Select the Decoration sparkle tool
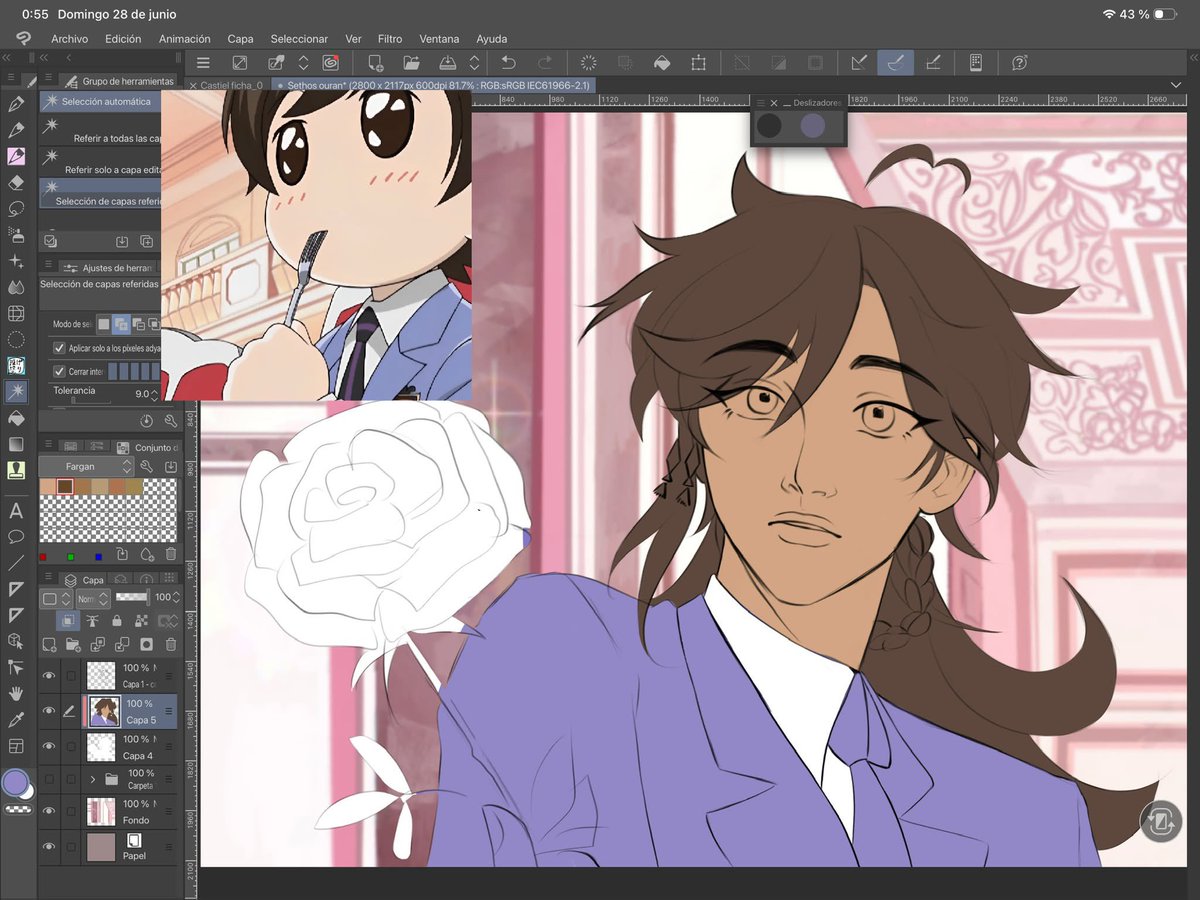The height and width of the screenshot is (900, 1200). [16, 261]
